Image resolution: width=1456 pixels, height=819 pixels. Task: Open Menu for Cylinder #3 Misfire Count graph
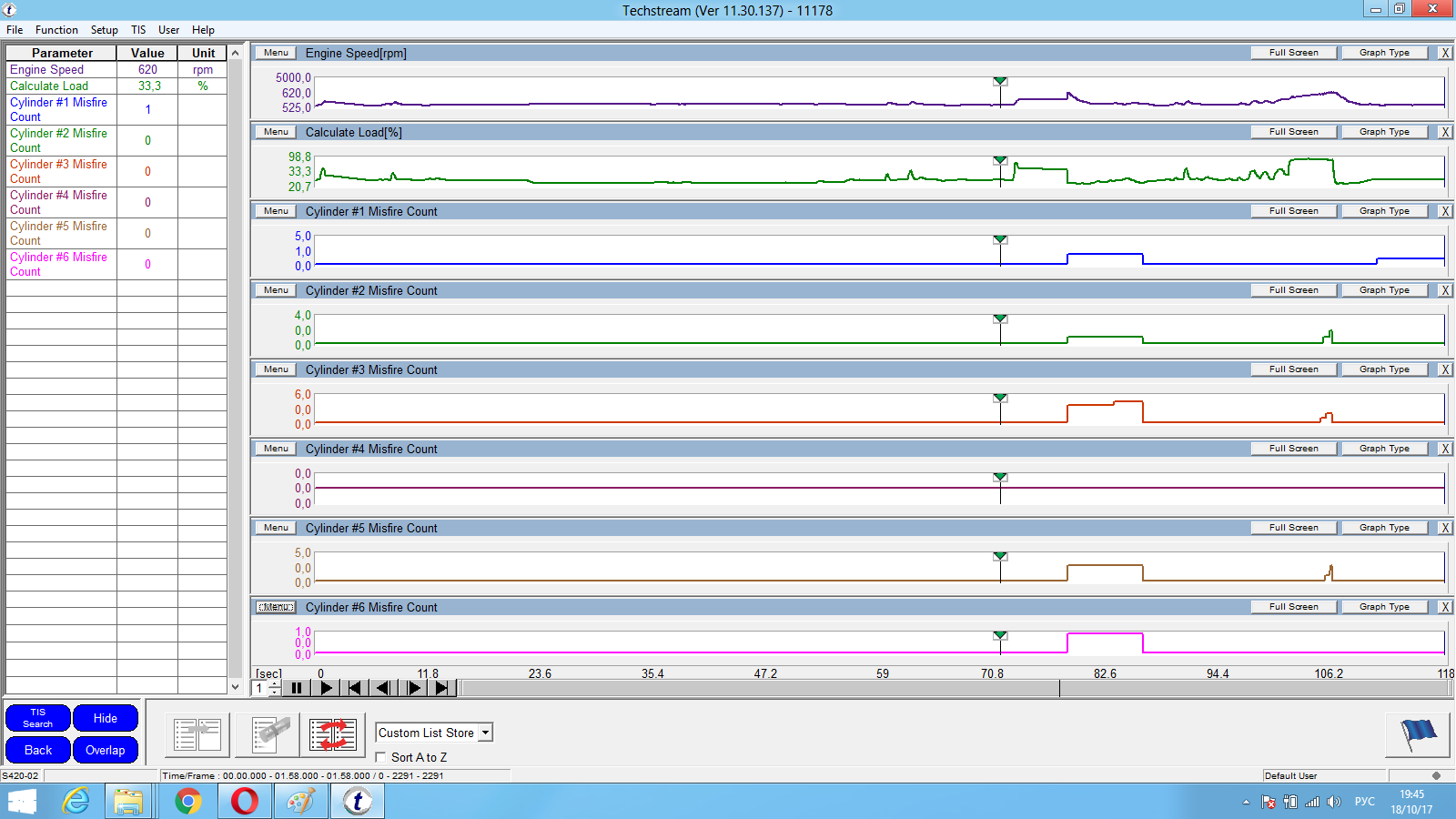click(x=276, y=369)
